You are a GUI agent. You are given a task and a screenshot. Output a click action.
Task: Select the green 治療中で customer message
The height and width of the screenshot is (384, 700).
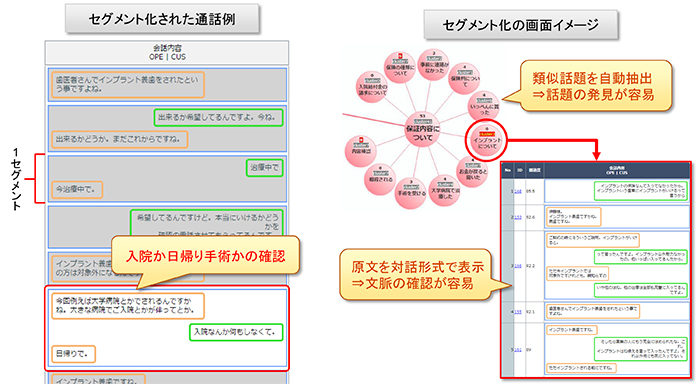265,168
